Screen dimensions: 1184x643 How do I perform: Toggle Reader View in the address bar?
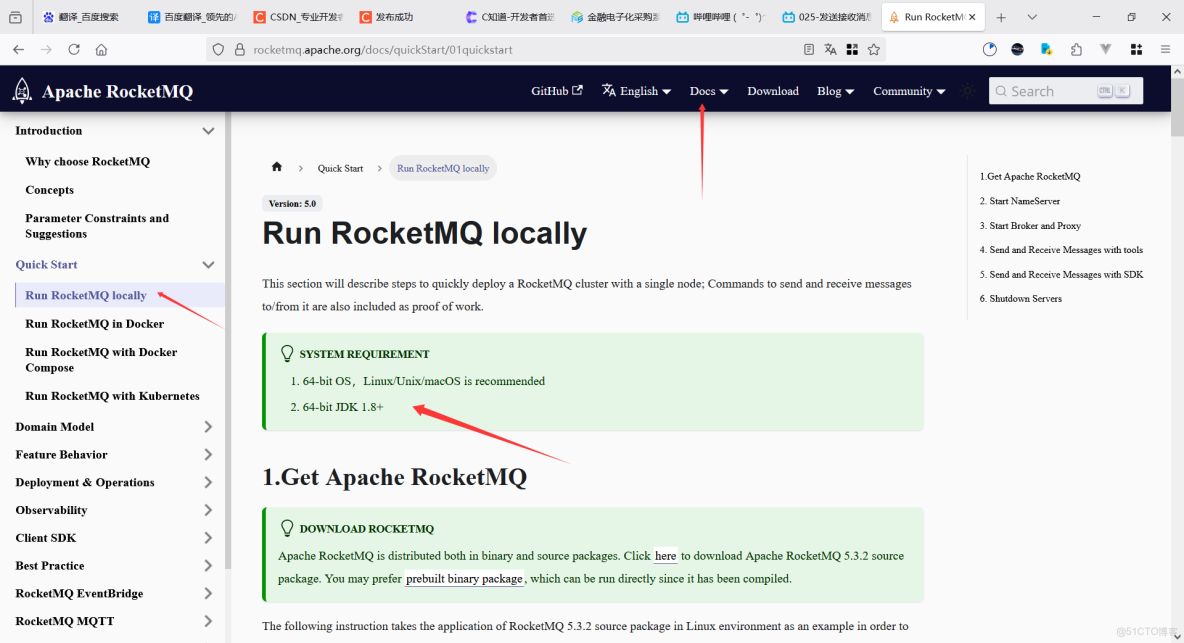click(x=809, y=48)
